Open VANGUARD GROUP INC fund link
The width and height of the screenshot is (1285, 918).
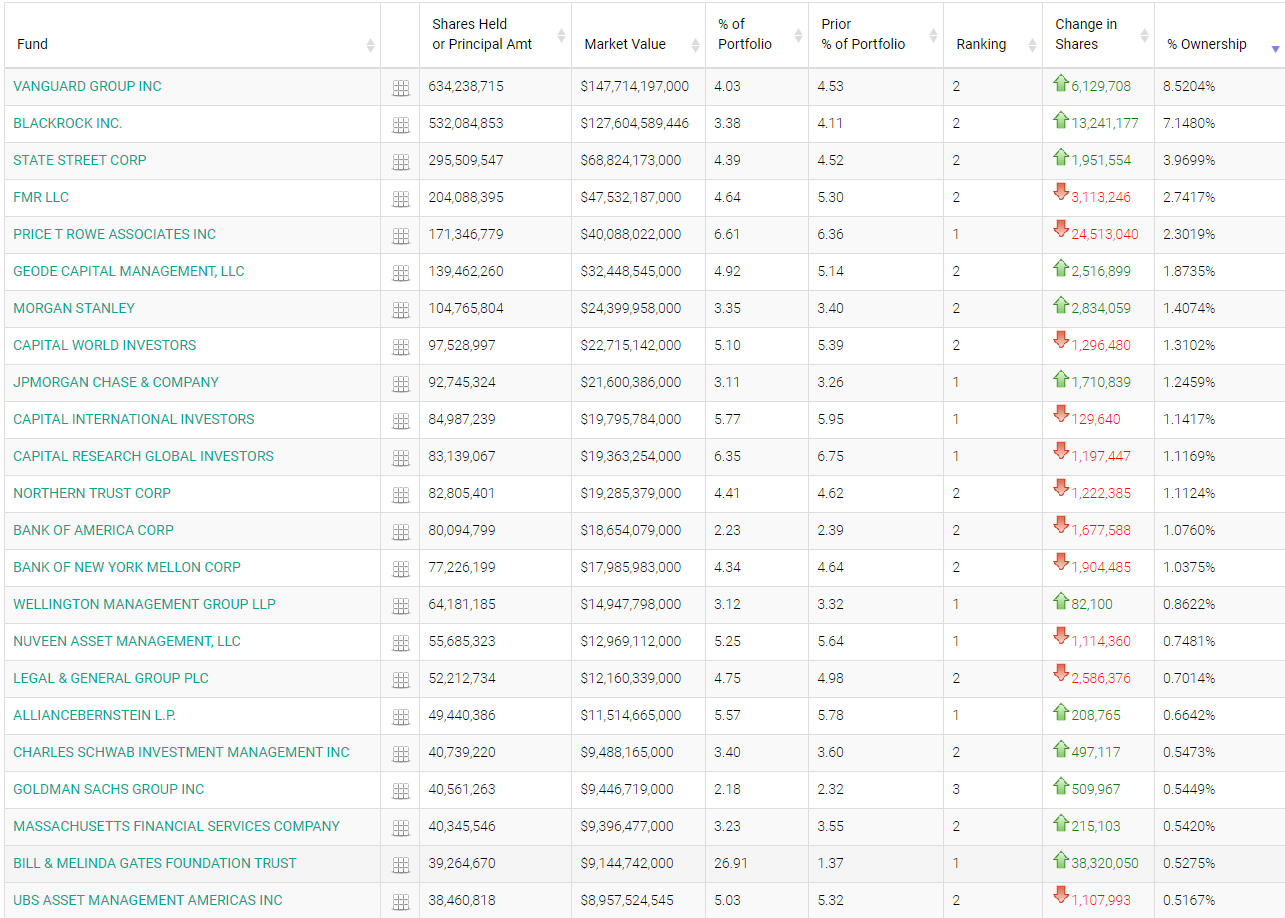tap(87, 86)
